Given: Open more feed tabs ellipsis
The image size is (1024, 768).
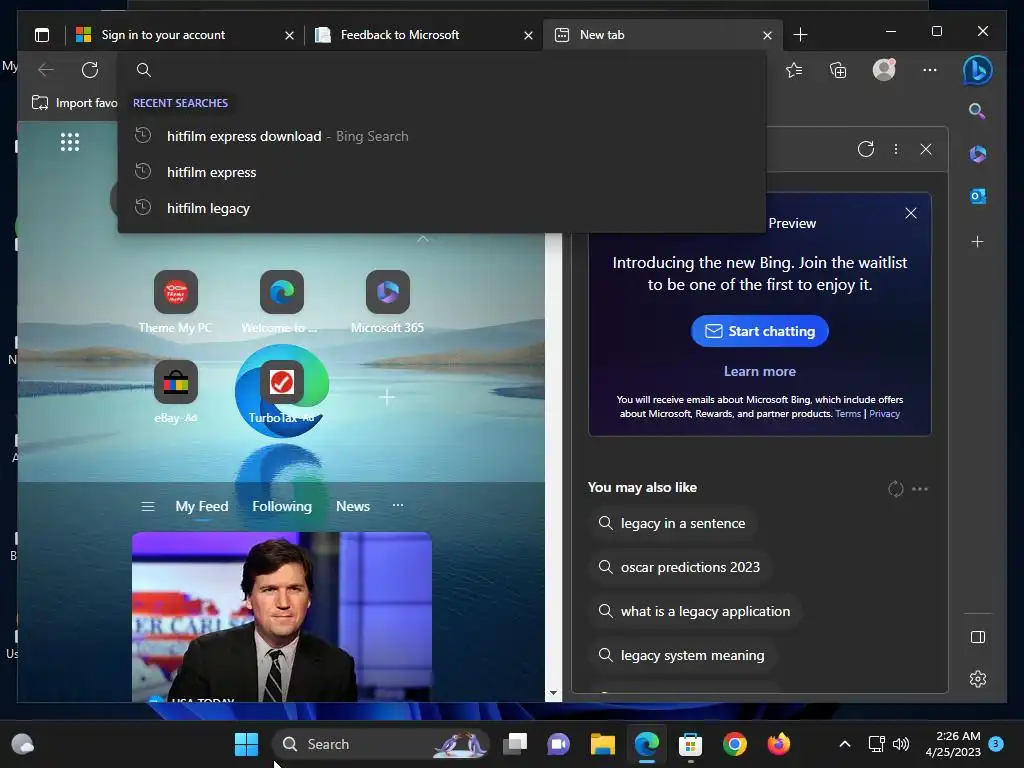Looking at the screenshot, I should point(398,505).
